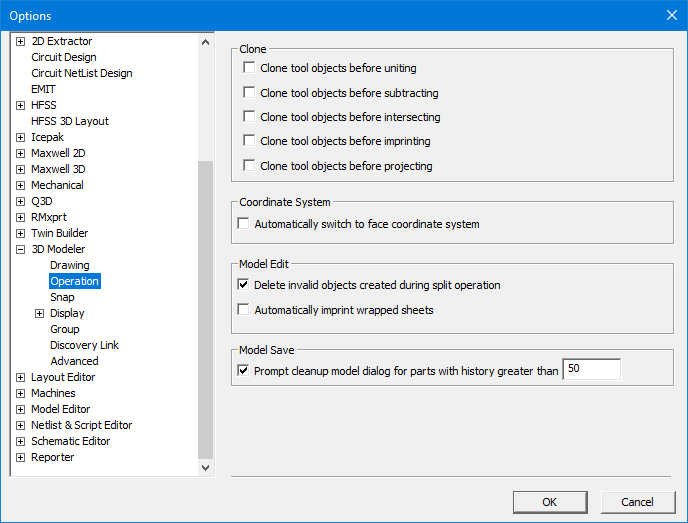688x523 pixels.
Task: Expand the HFSS tree node
Action: coord(21,105)
